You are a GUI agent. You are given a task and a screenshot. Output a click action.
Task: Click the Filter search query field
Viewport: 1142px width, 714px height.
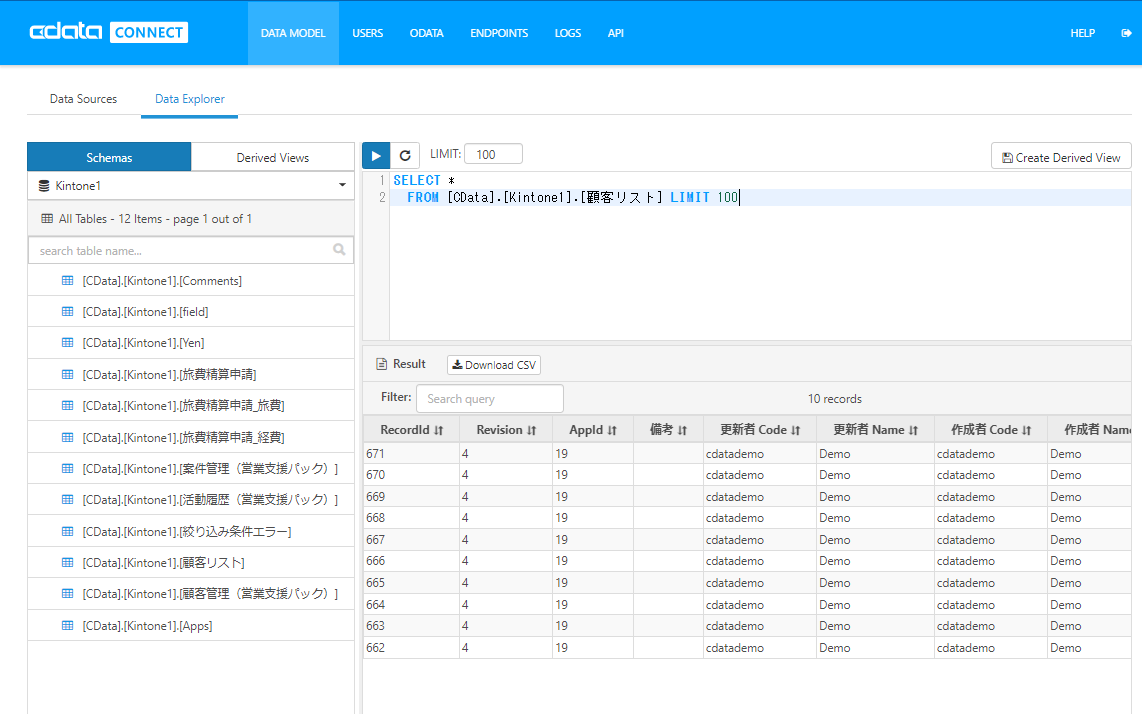[x=489, y=399]
